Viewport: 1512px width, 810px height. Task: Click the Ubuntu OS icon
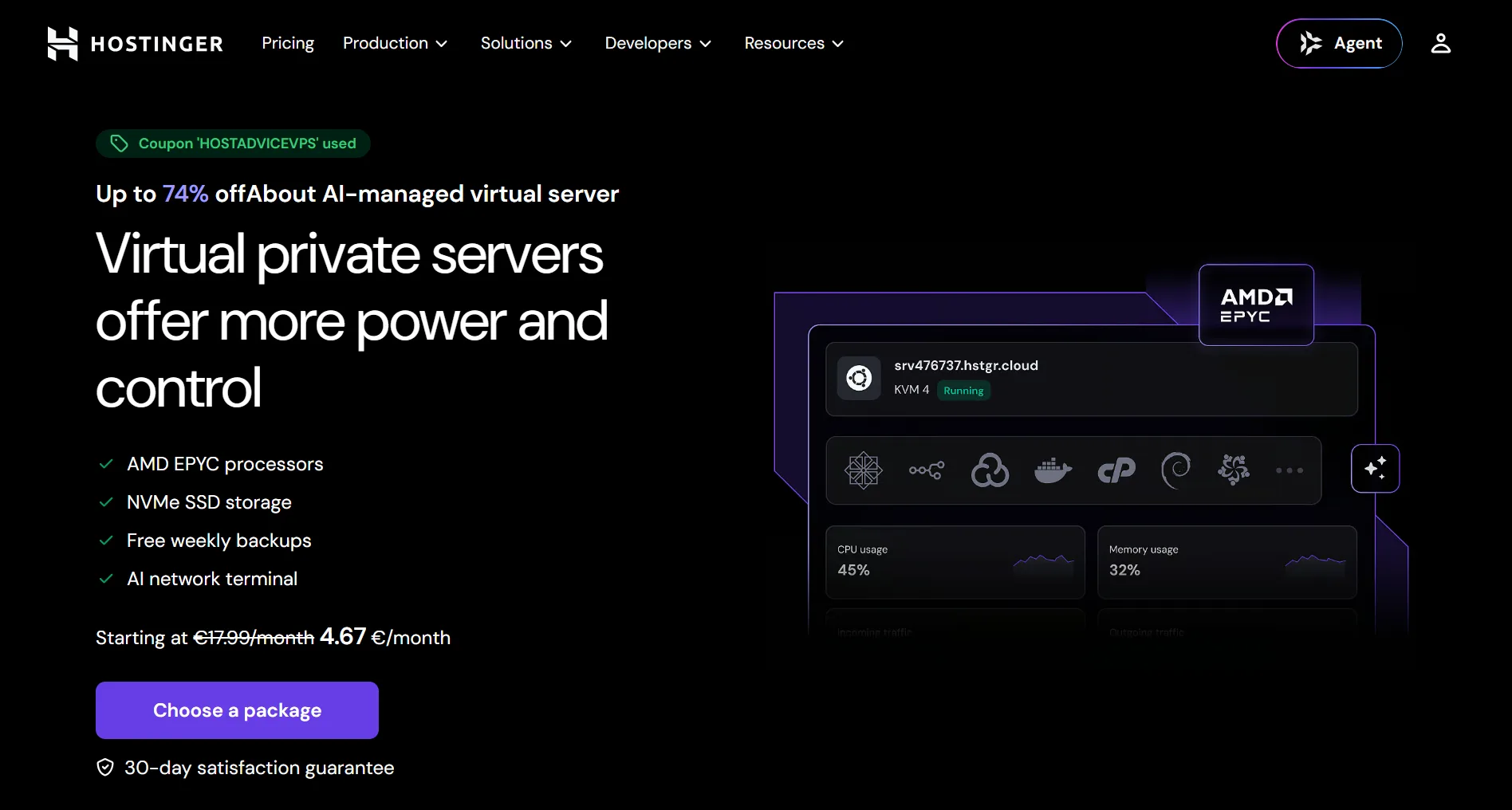click(x=859, y=378)
